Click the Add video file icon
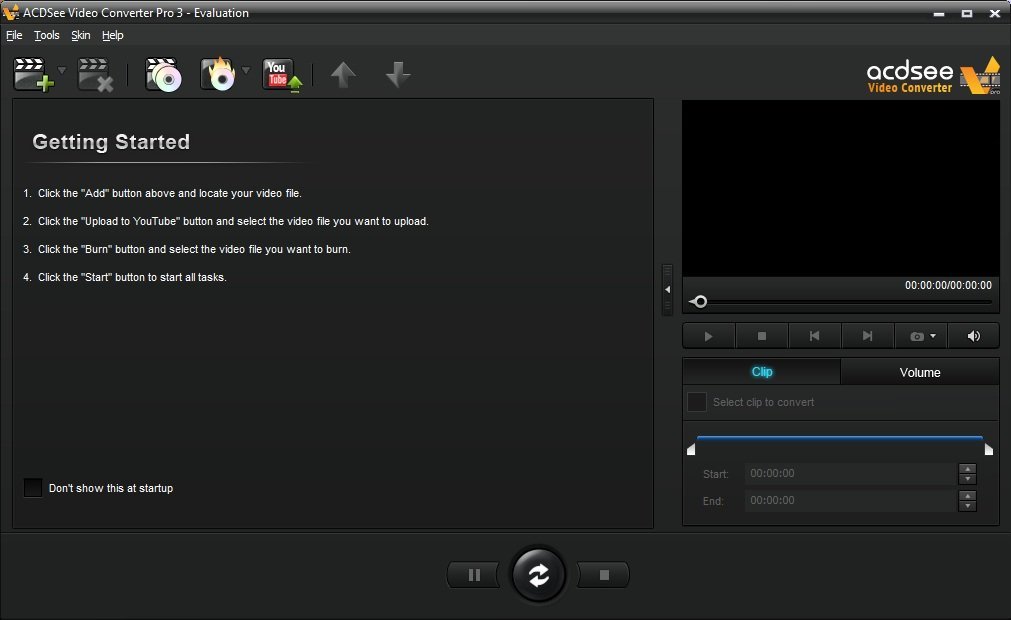 [x=33, y=75]
